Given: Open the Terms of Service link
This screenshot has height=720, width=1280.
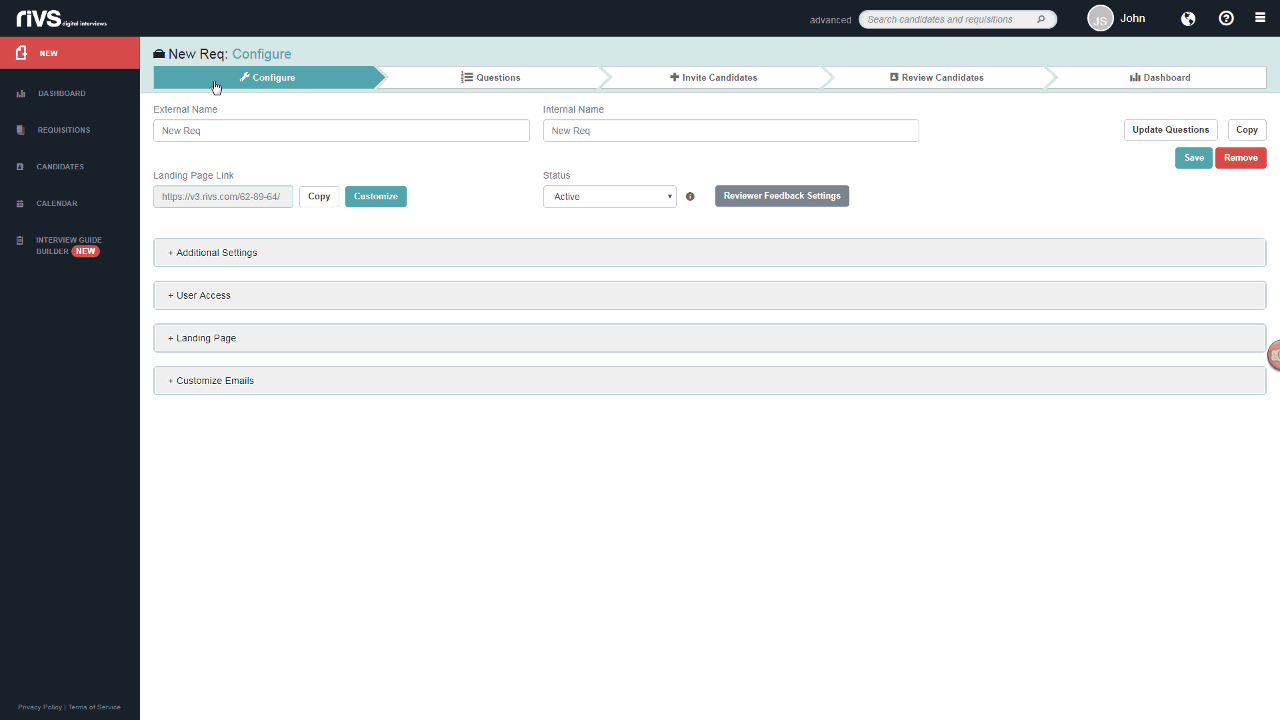Looking at the screenshot, I should (94, 707).
